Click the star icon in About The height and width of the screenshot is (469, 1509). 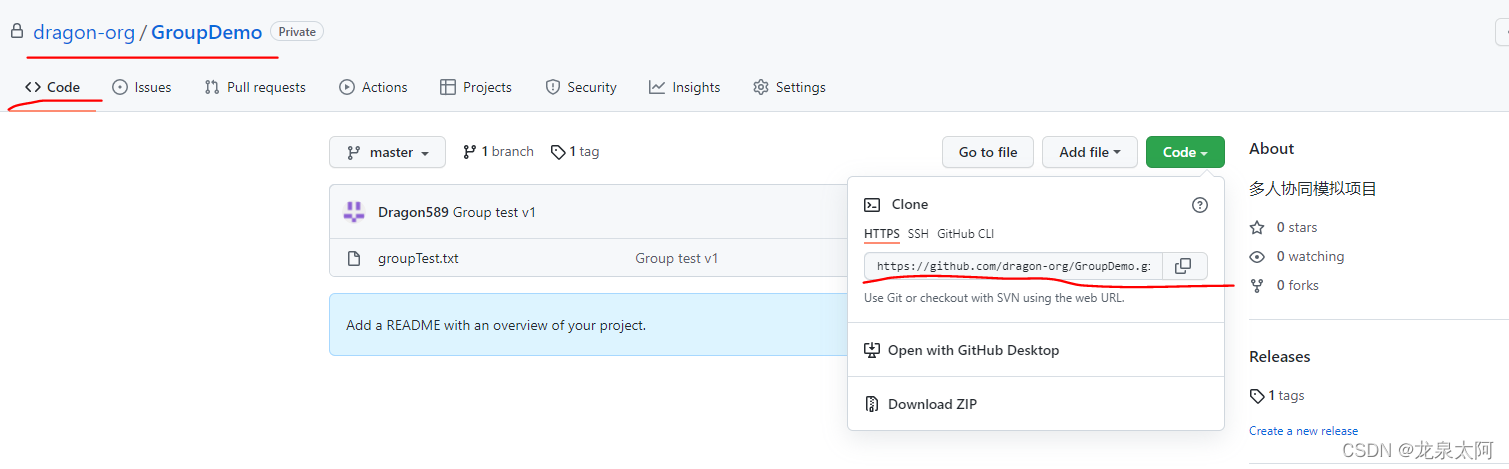(1257, 227)
